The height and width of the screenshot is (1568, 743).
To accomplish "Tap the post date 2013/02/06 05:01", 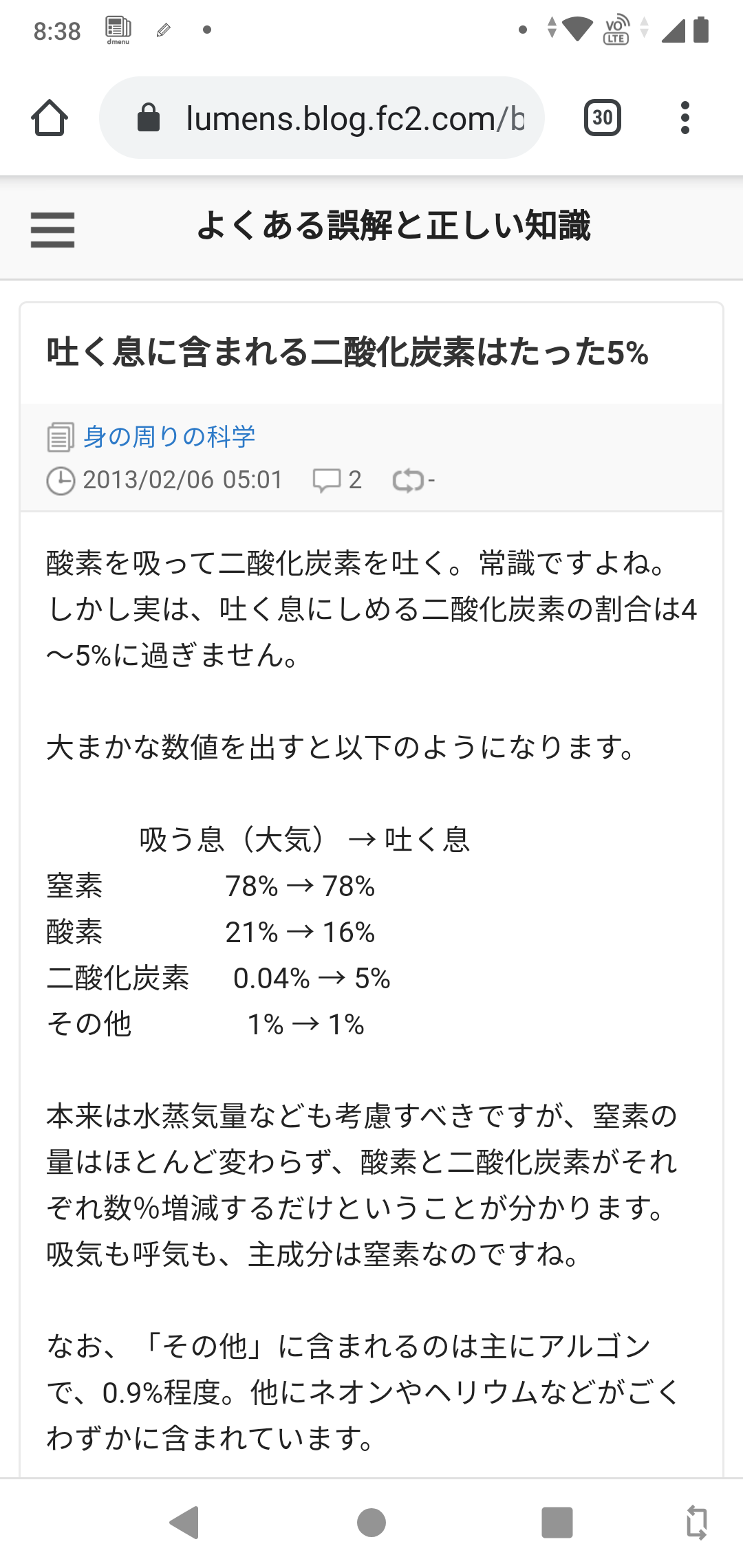I will click(182, 480).
